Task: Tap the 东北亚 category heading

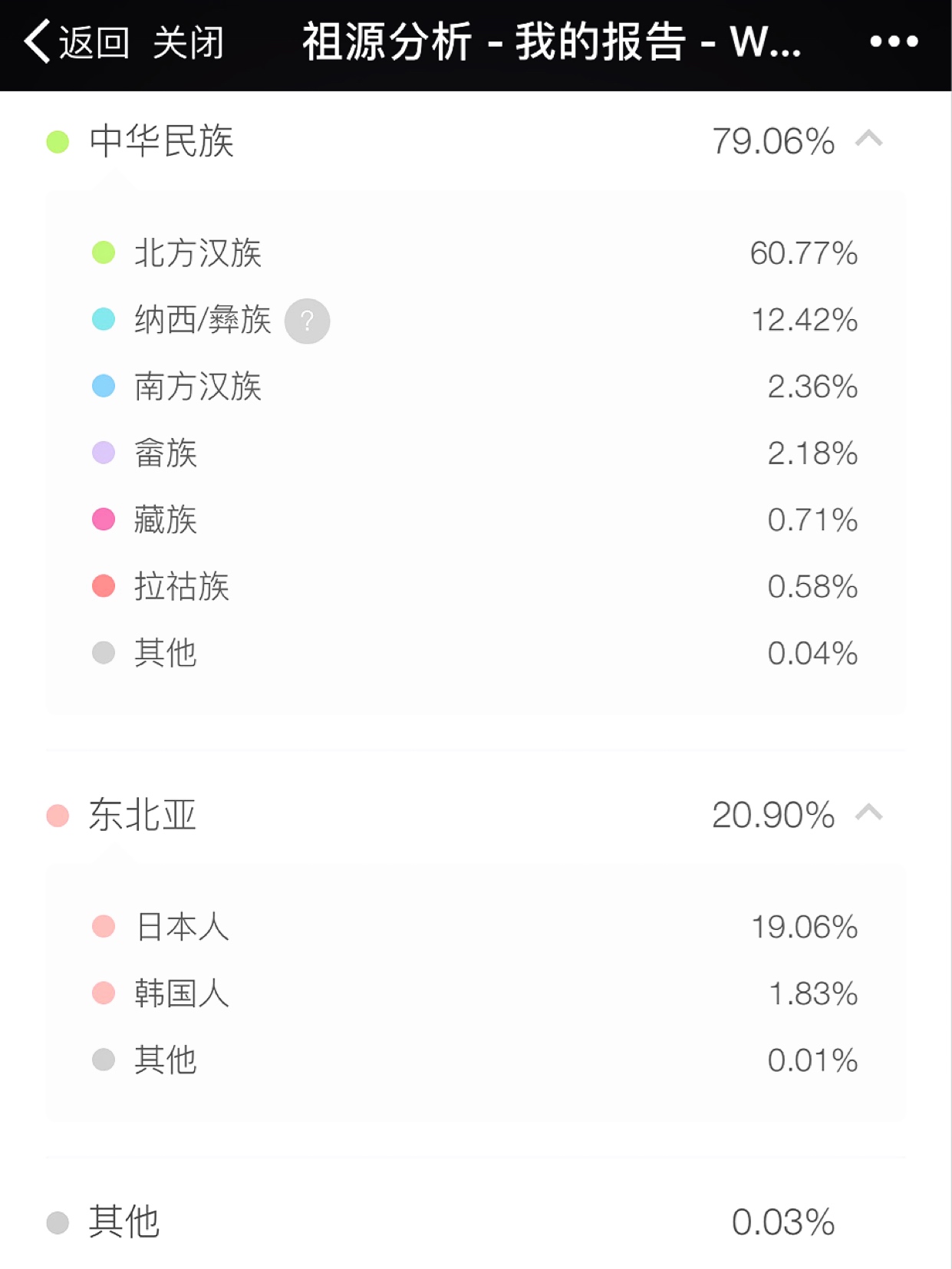Action: (x=143, y=815)
